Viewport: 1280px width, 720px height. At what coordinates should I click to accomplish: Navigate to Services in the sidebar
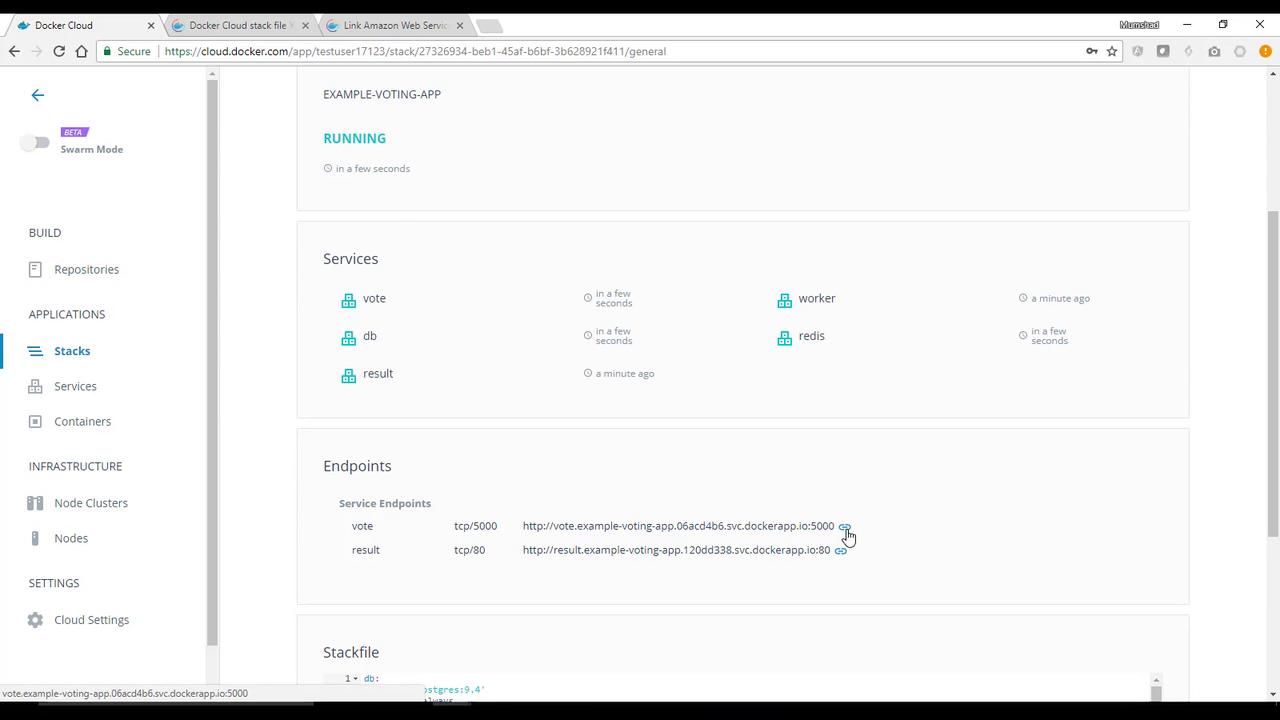tap(75, 386)
